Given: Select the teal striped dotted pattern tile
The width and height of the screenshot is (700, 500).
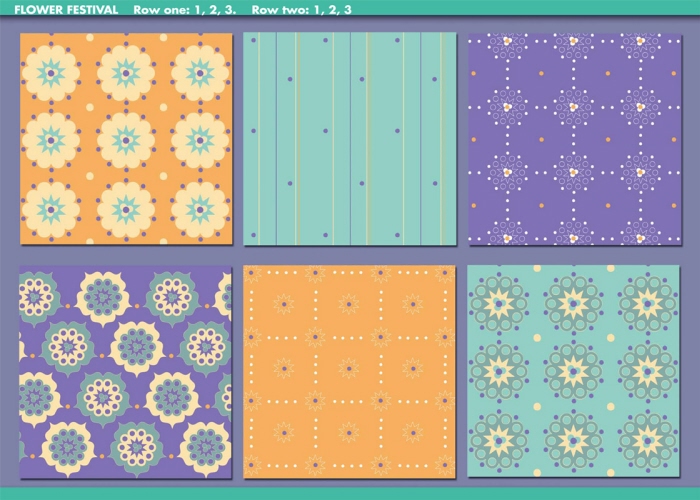Looking at the screenshot, I should [x=350, y=138].
